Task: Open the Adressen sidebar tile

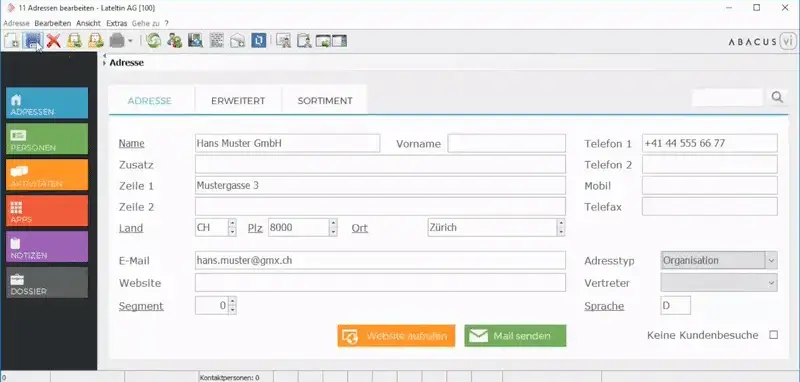Action: (x=47, y=103)
